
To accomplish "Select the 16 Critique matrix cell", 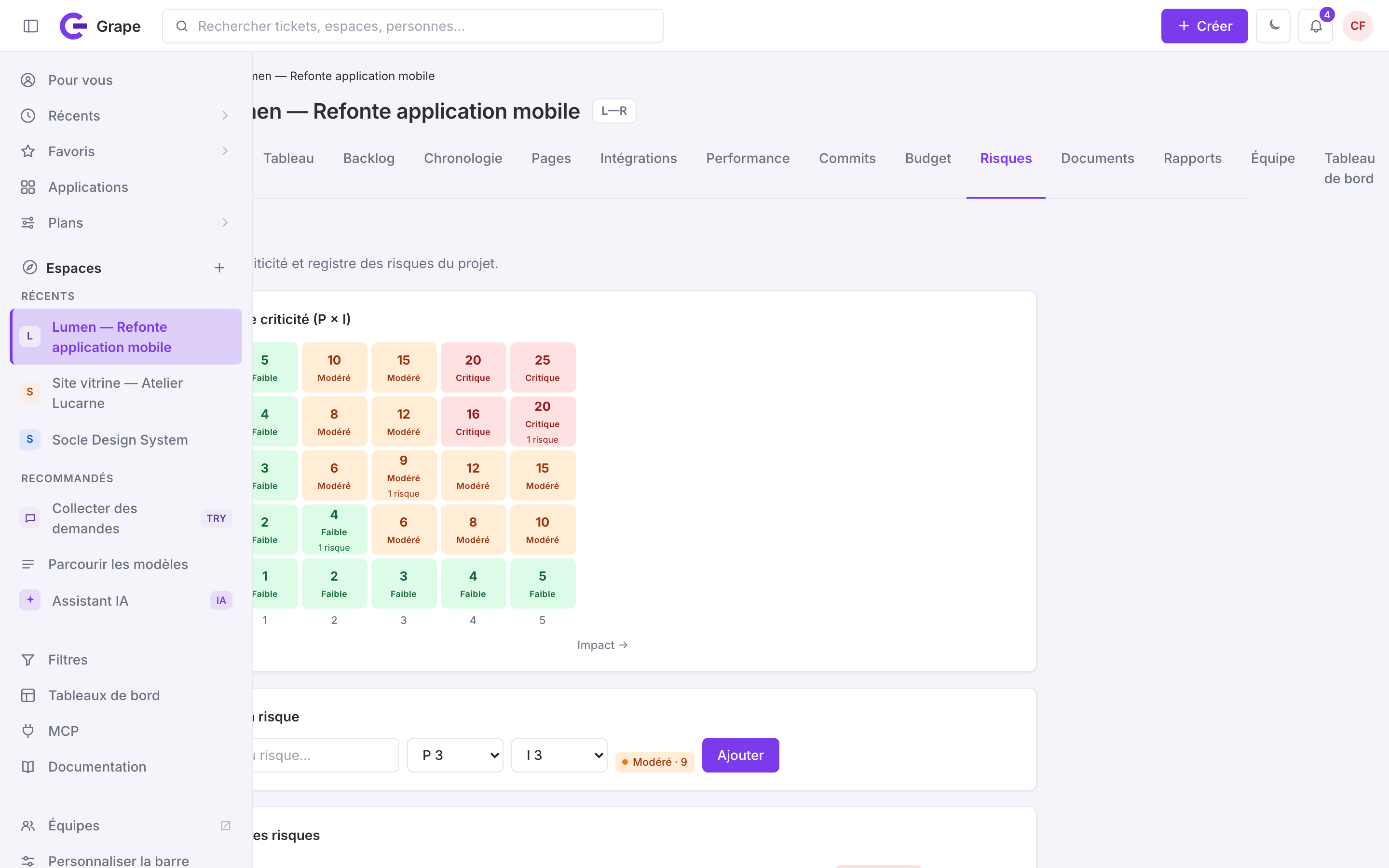I will coord(473,421).
